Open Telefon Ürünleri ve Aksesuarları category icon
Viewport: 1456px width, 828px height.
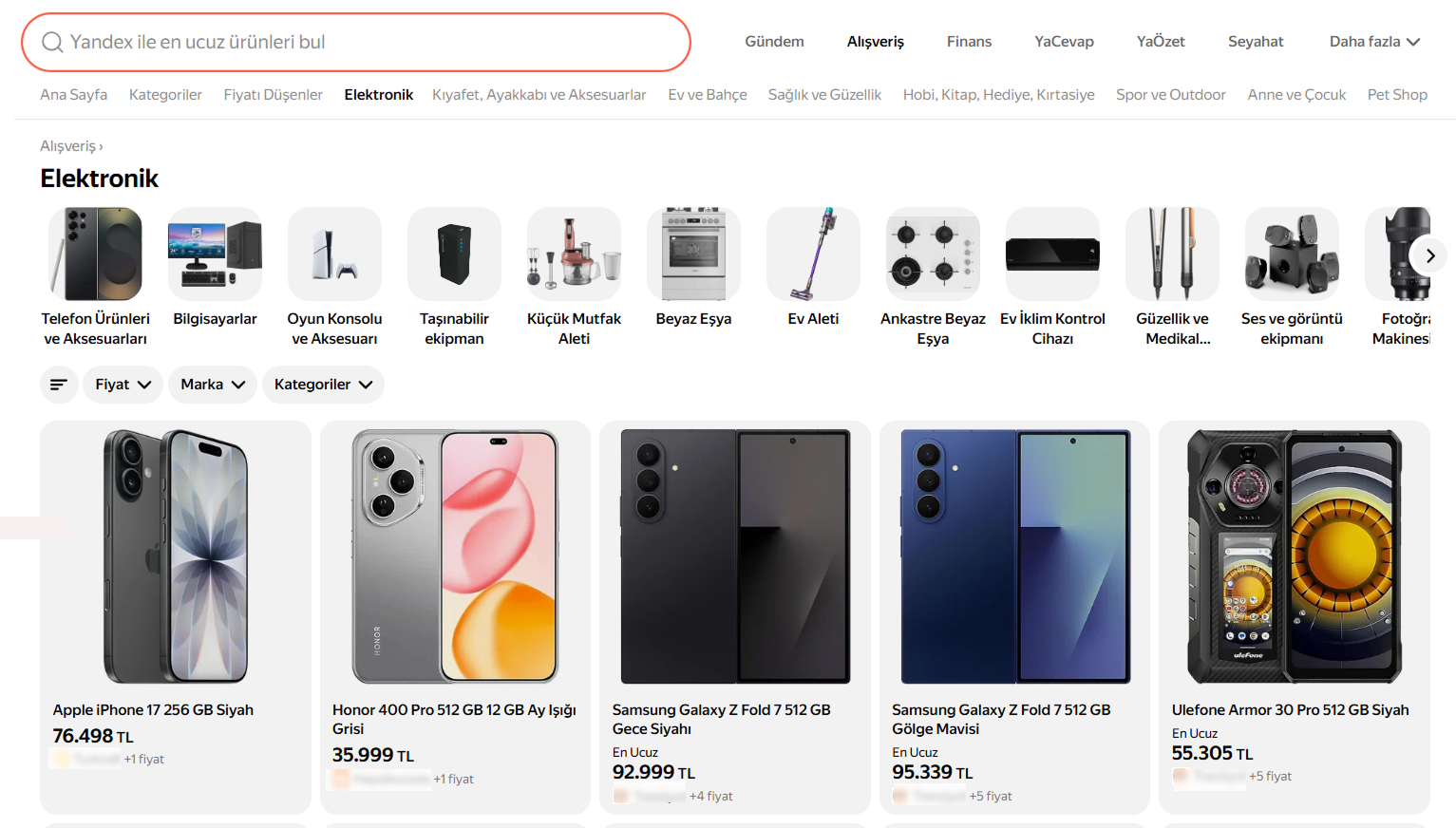[x=96, y=254]
